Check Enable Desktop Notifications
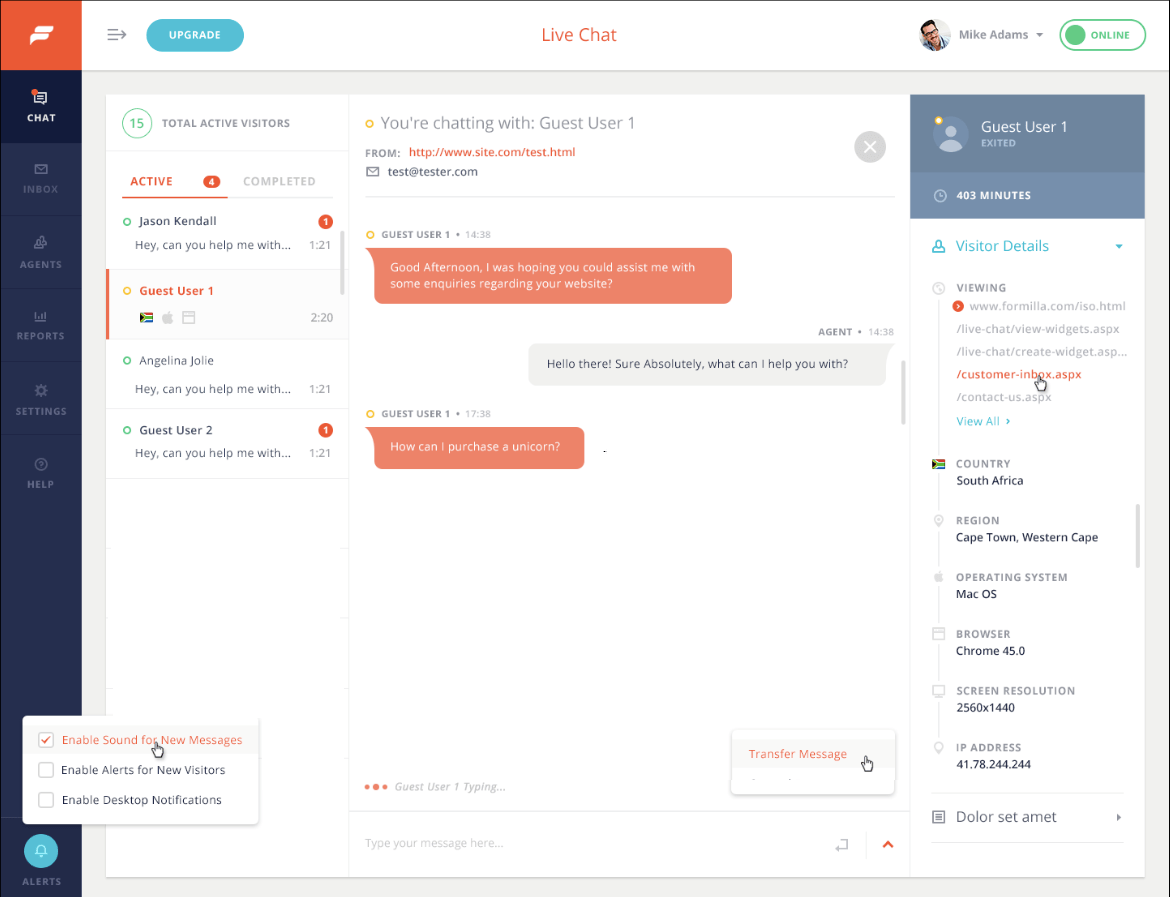1170x897 pixels. [x=46, y=800]
